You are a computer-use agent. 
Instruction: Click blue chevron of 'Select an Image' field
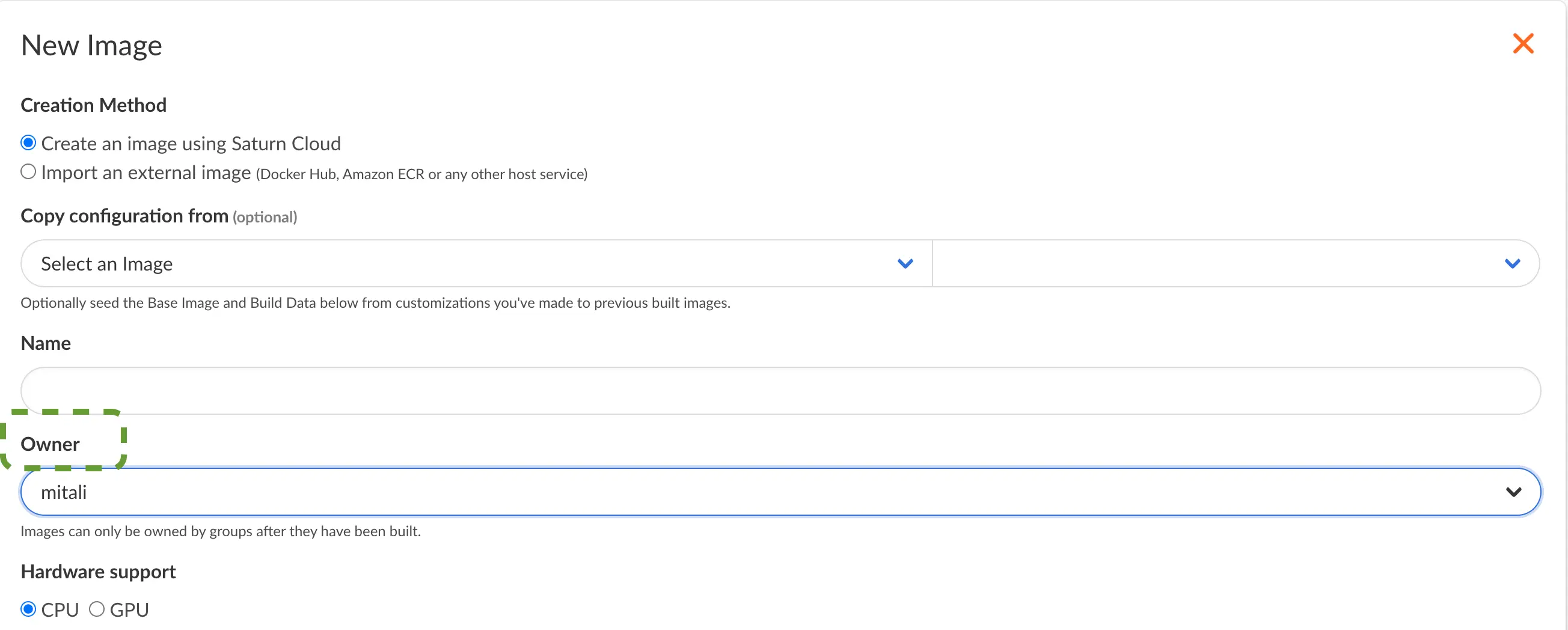[x=905, y=263]
